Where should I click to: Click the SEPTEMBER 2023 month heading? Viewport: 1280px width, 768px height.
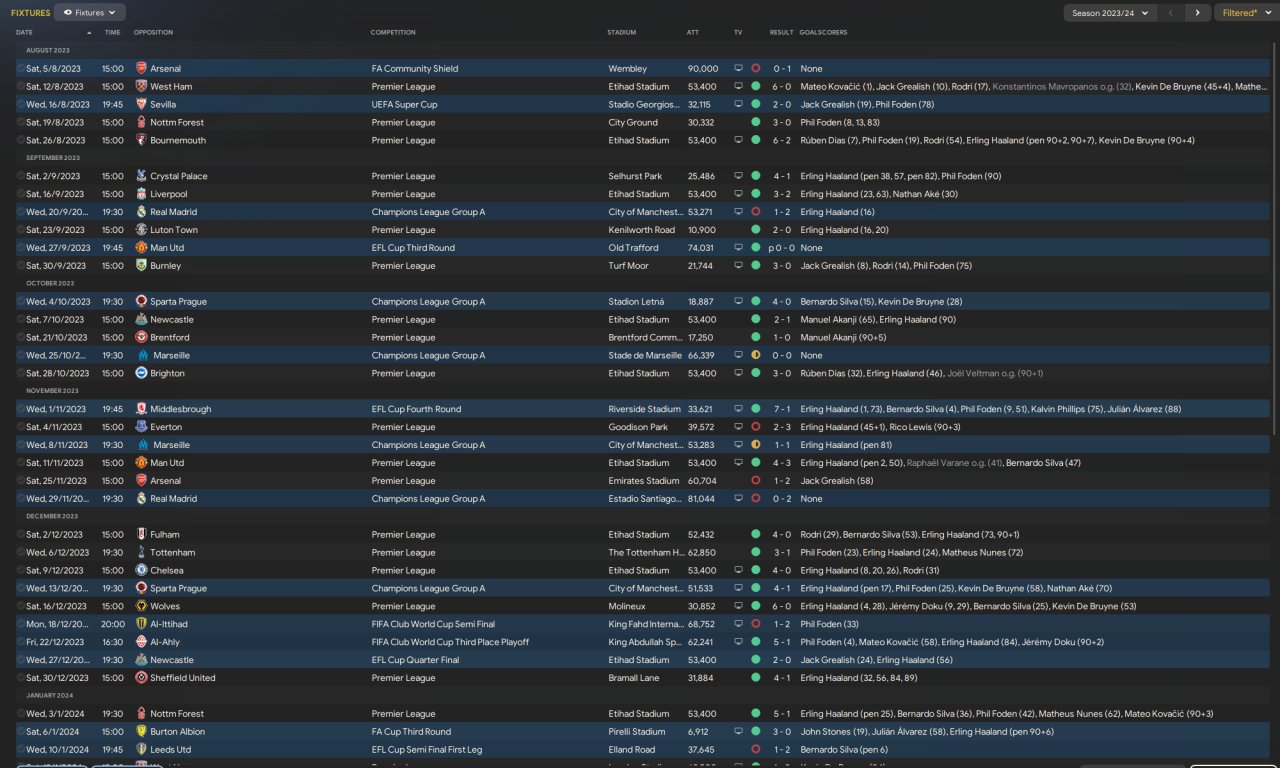[53, 158]
